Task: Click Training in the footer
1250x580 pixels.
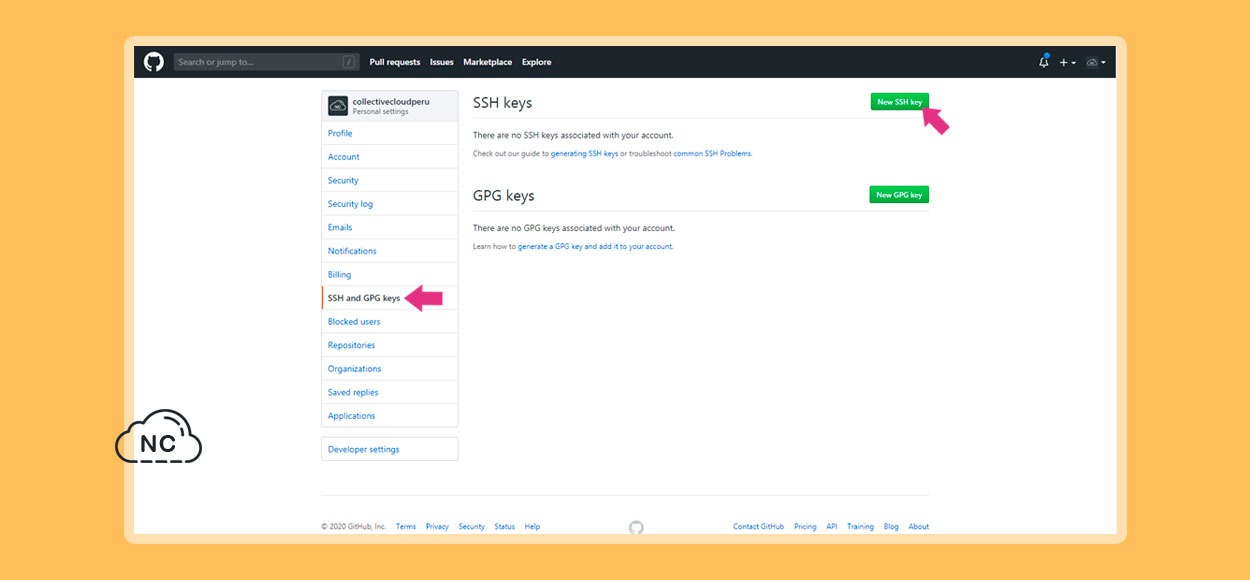Action: click(860, 527)
